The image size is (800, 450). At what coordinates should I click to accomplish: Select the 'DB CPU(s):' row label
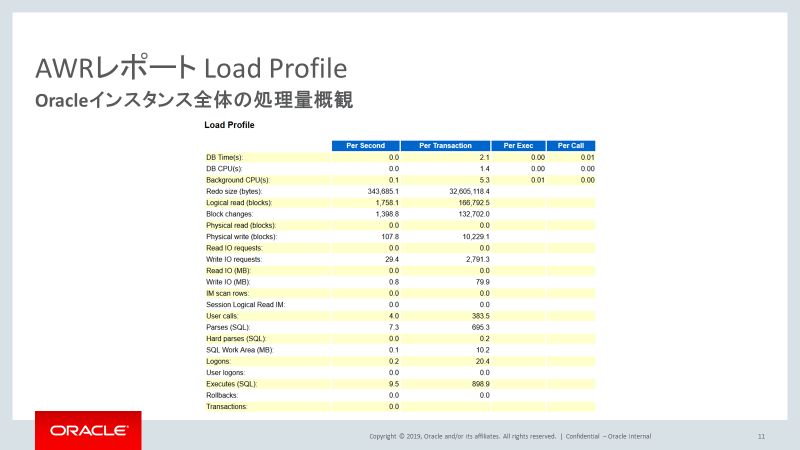click(224, 169)
